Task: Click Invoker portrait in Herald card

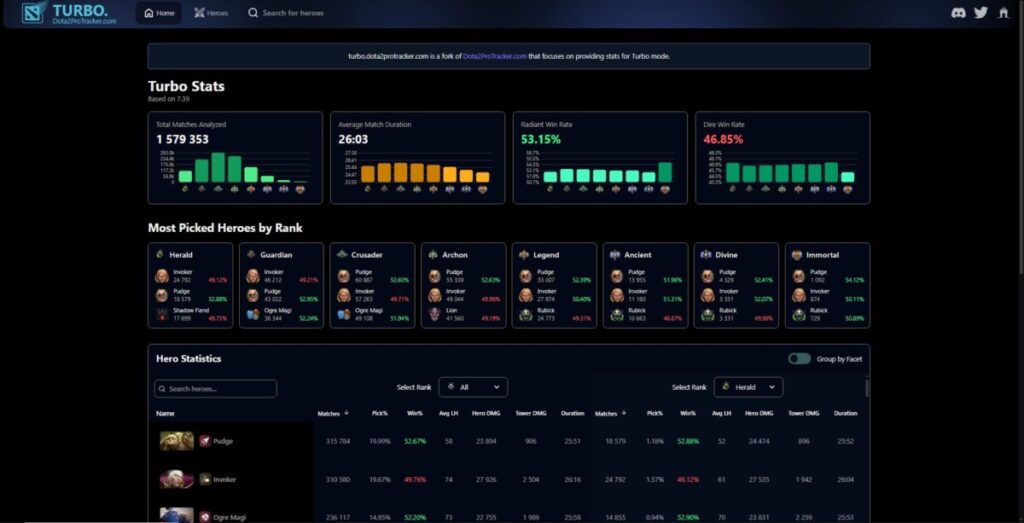Action: (x=162, y=276)
